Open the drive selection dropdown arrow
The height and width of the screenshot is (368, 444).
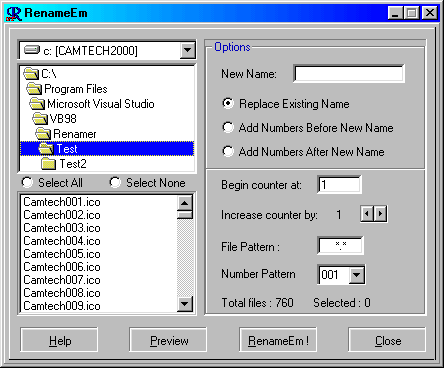click(x=188, y=50)
